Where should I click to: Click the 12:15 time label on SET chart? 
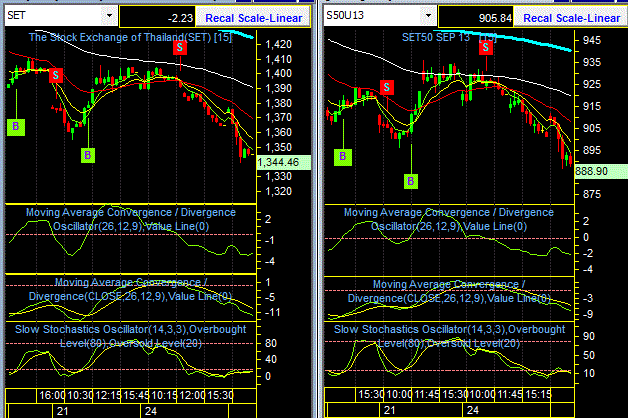[x=108, y=396]
